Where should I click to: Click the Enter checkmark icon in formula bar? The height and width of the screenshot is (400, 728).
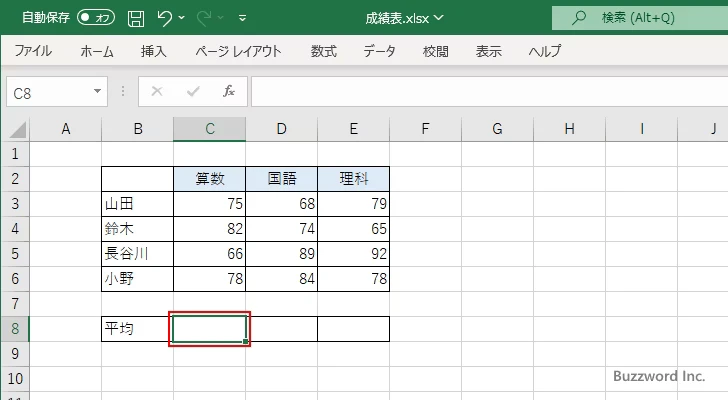coord(193,91)
